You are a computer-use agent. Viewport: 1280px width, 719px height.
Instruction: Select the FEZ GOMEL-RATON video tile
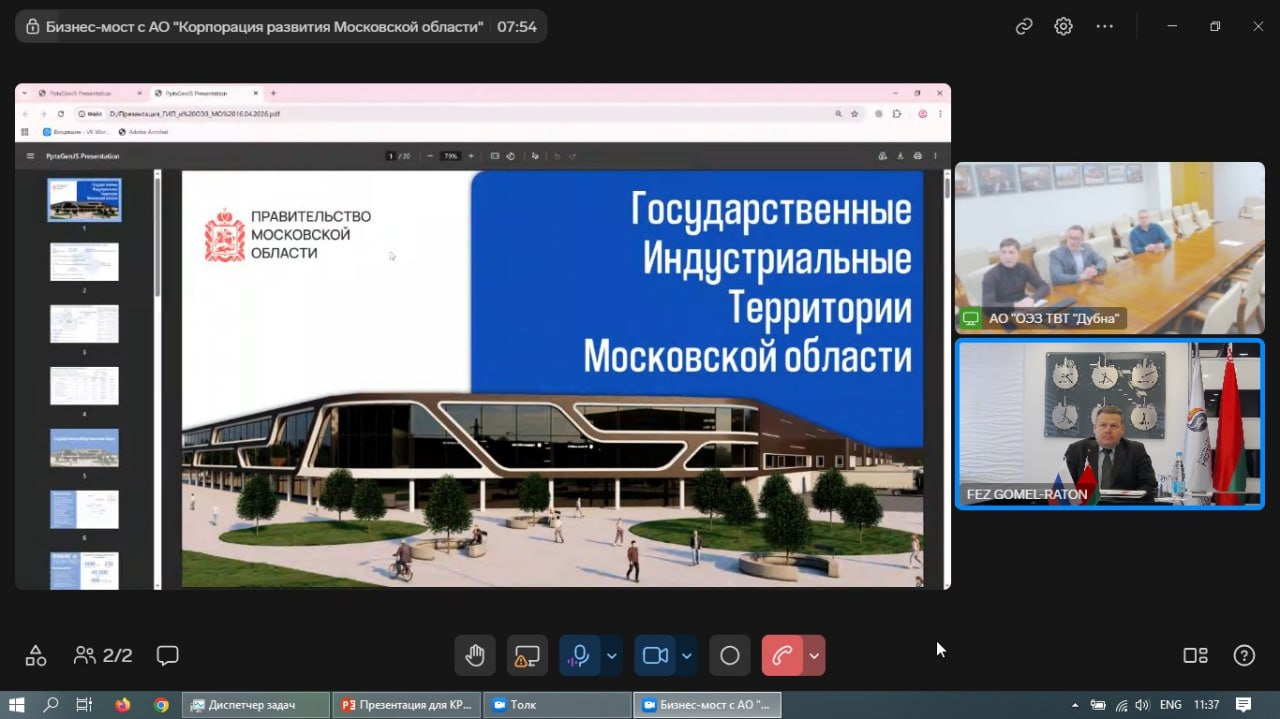click(1109, 423)
